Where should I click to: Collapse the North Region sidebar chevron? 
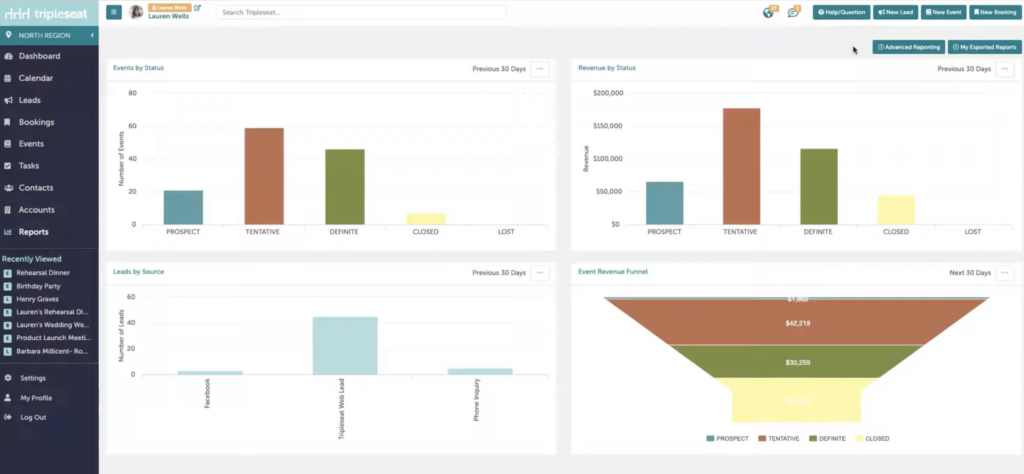click(x=92, y=35)
